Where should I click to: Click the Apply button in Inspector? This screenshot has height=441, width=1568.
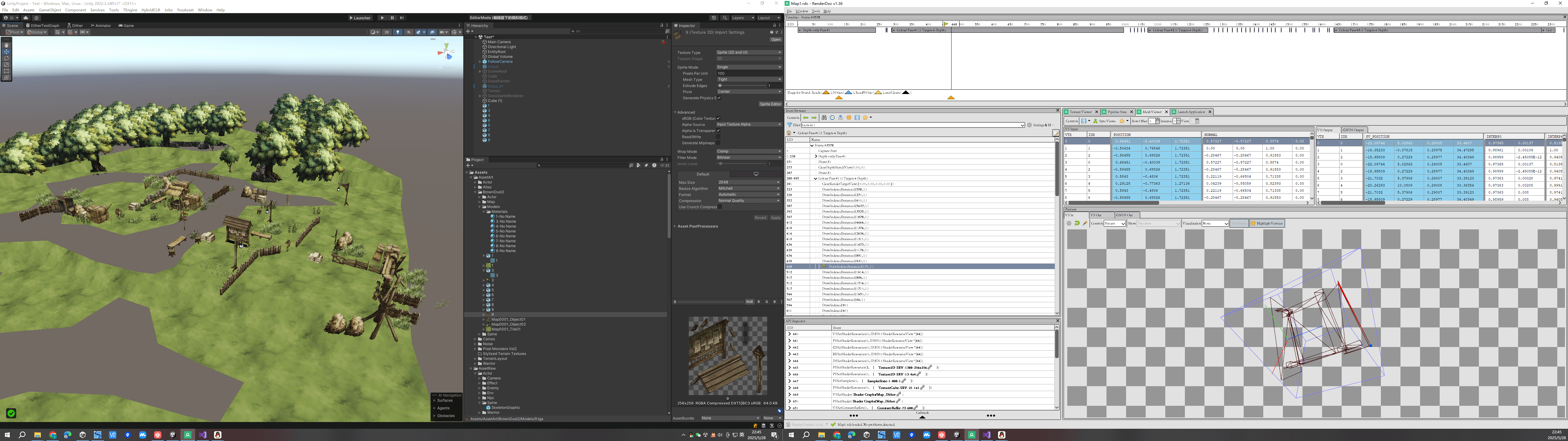tap(775, 217)
